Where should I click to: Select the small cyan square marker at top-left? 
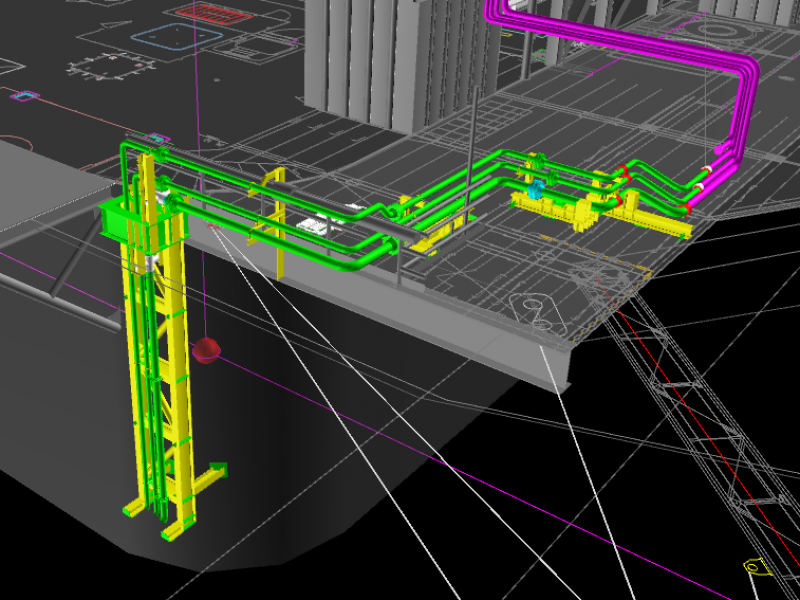pyautogui.click(x=24, y=96)
